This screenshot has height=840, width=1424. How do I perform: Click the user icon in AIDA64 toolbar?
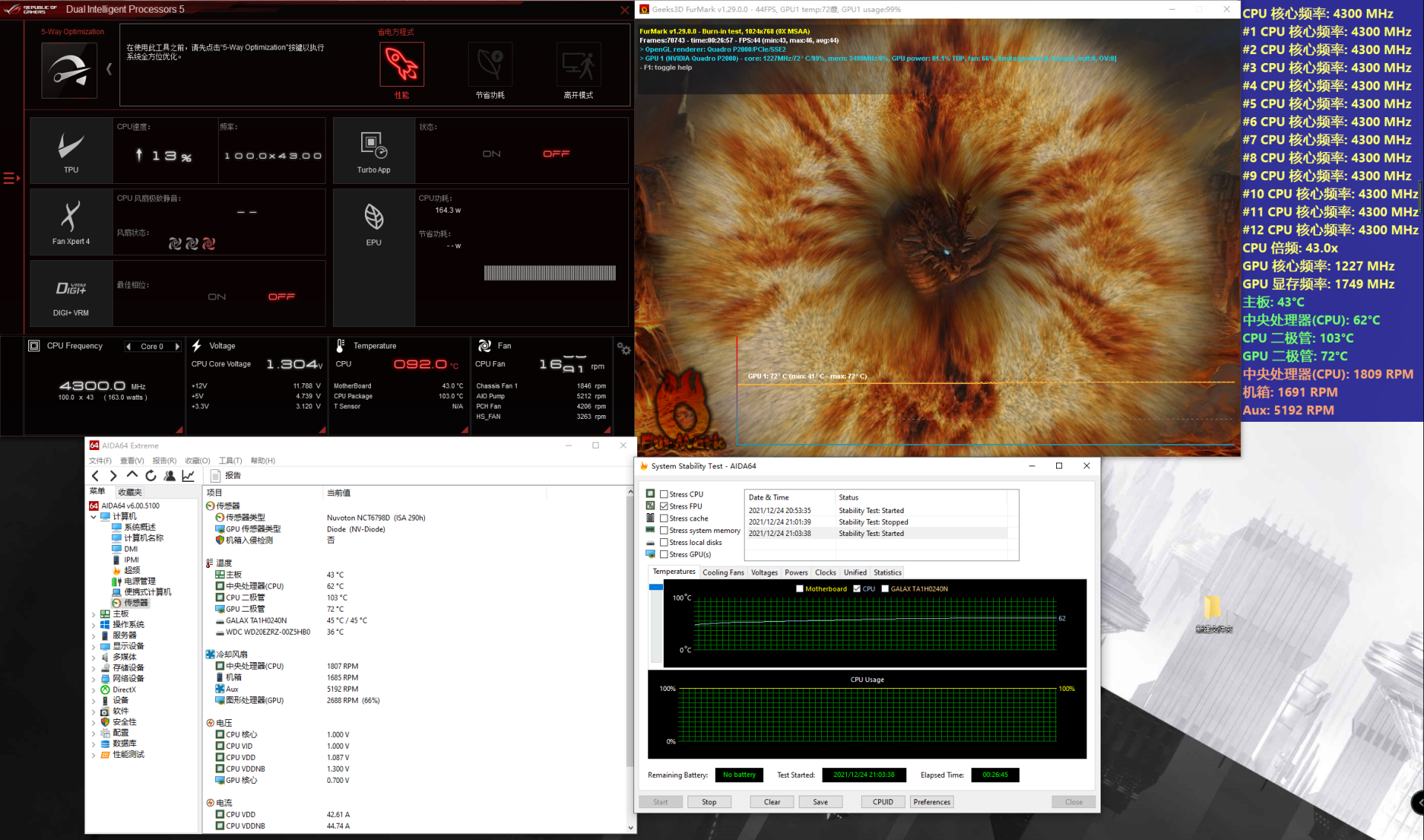170,476
